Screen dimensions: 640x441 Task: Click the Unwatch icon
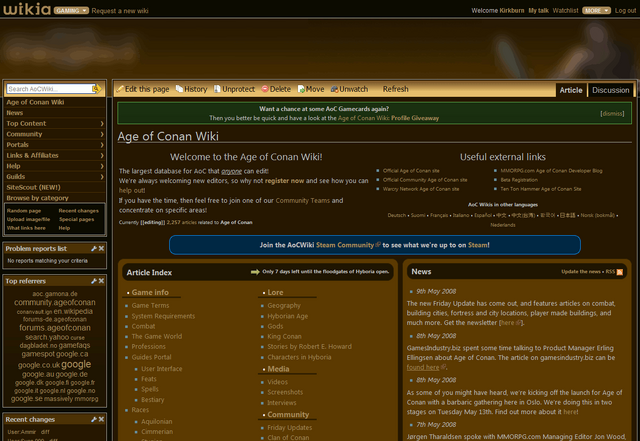(334, 89)
